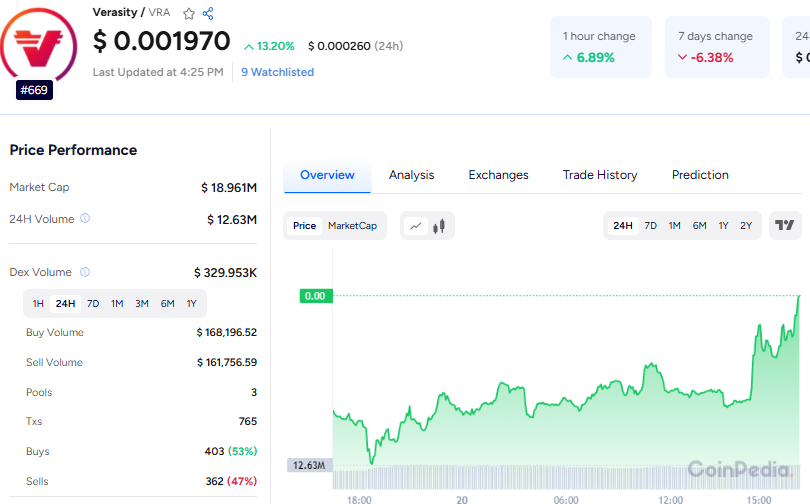Set chart range to 2Y

click(746, 226)
